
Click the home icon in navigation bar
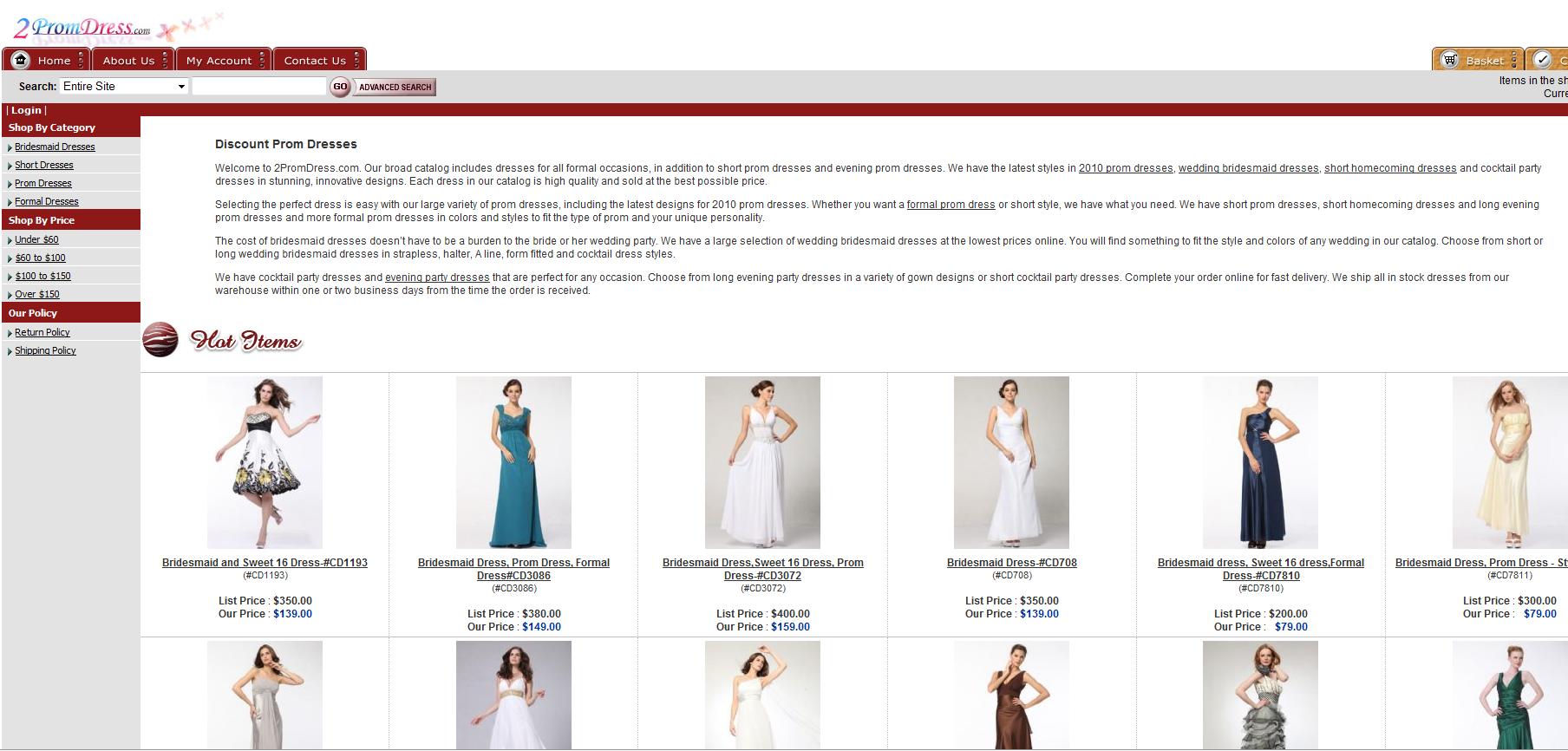tap(21, 60)
